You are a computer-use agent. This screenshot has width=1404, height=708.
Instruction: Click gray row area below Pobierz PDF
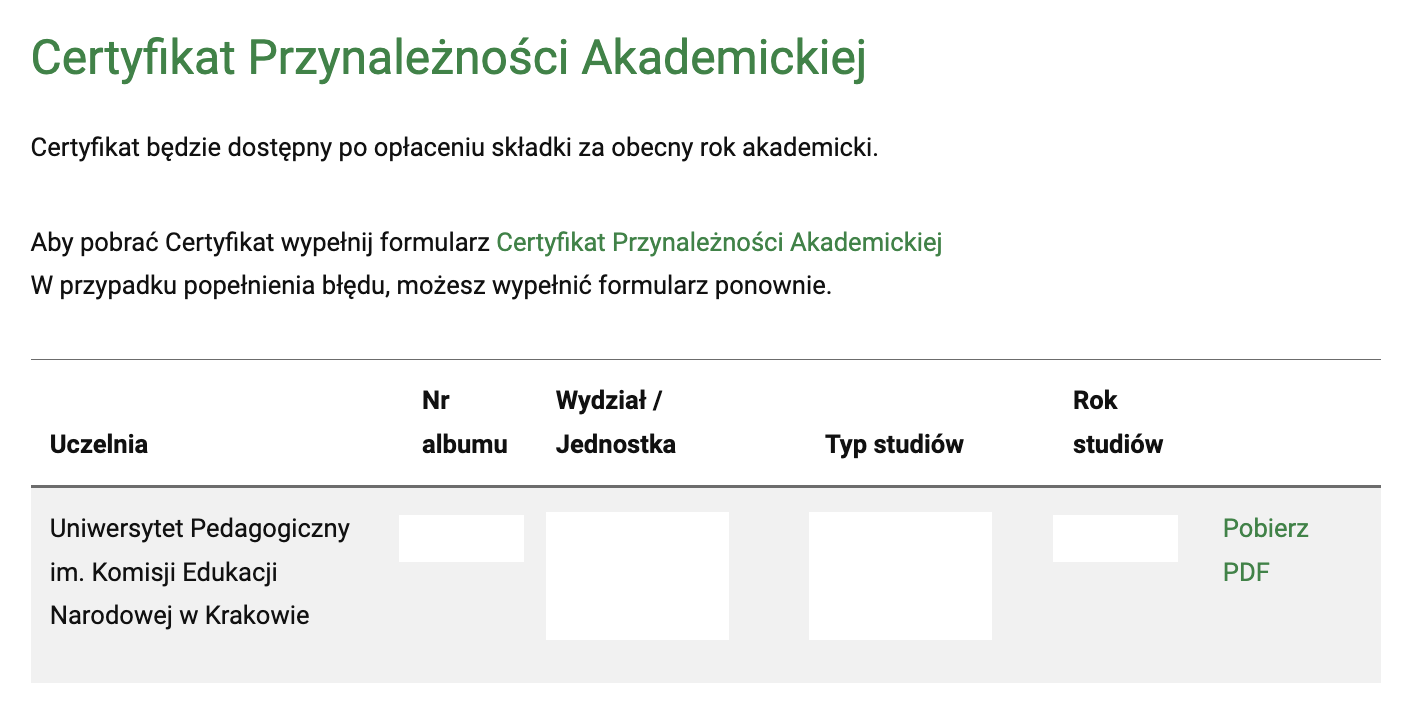[x=1290, y=640]
